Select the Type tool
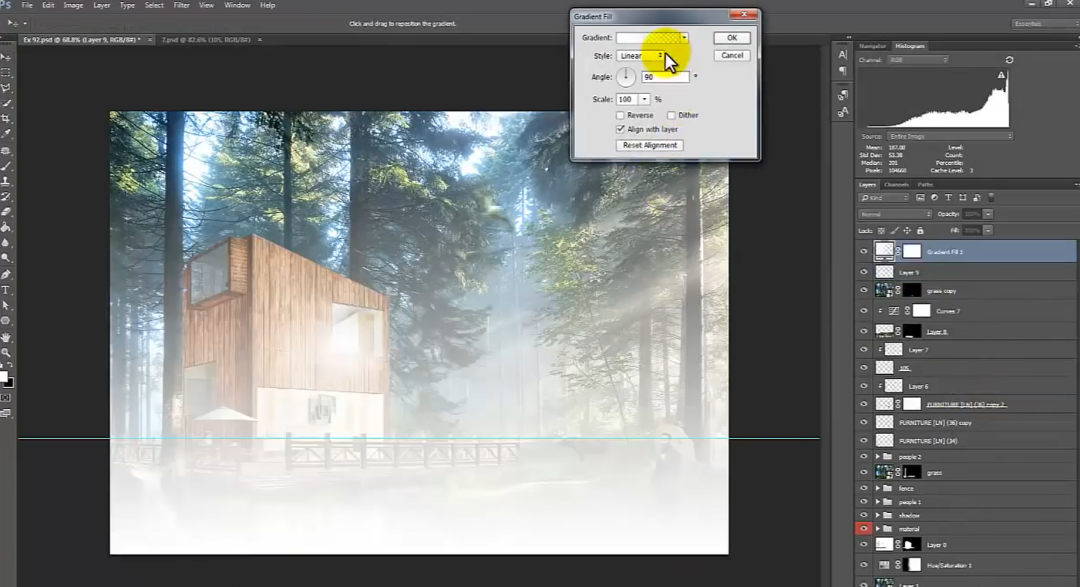This screenshot has width=1080, height=587. click(x=7, y=290)
